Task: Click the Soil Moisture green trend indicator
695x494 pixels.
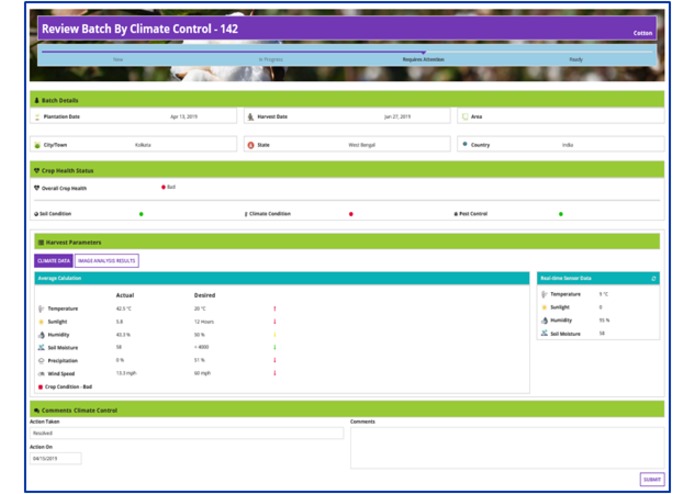Action: click(x=275, y=347)
